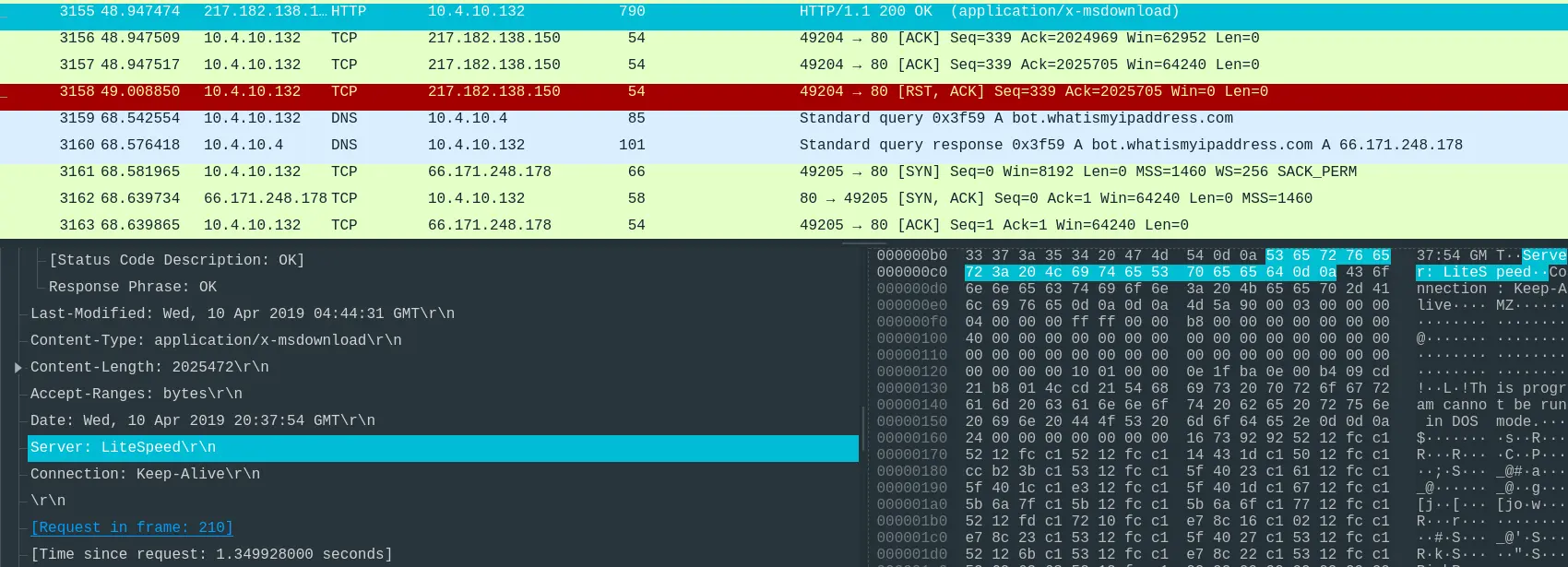Screen dimensions: 1568x567
Task: Select the Last-Modified header line
Action: click(x=242, y=314)
